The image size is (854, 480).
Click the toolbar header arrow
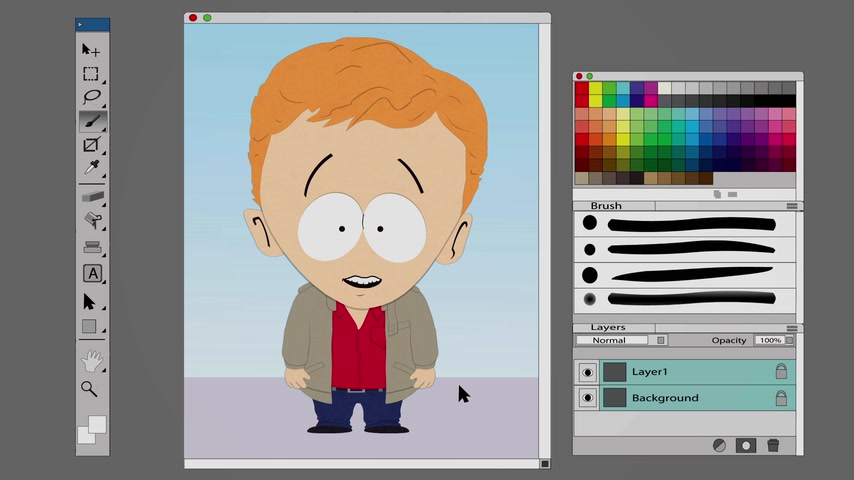(80, 25)
